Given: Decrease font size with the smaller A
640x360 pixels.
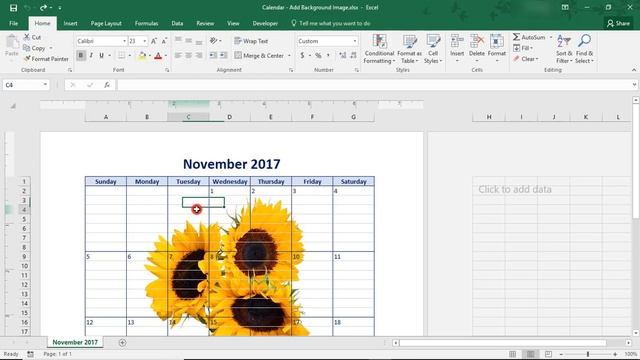Looking at the screenshot, I should [x=164, y=41].
